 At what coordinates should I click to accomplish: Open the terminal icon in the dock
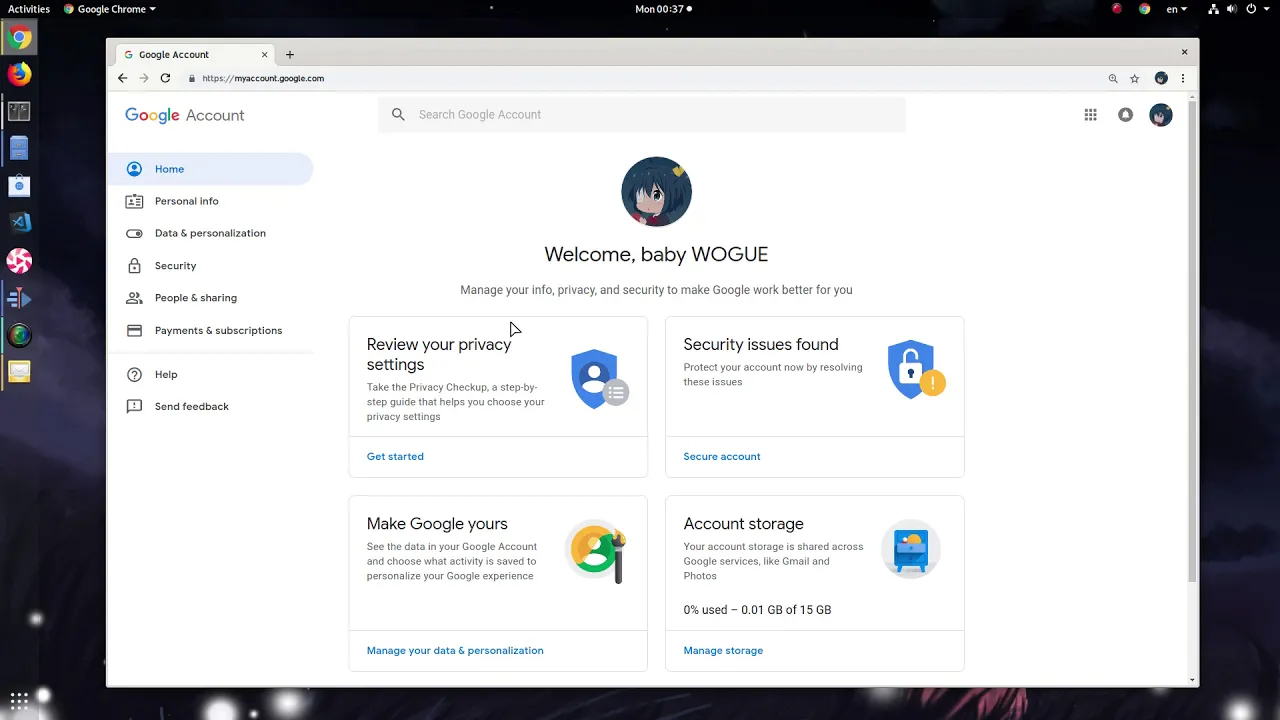19,111
